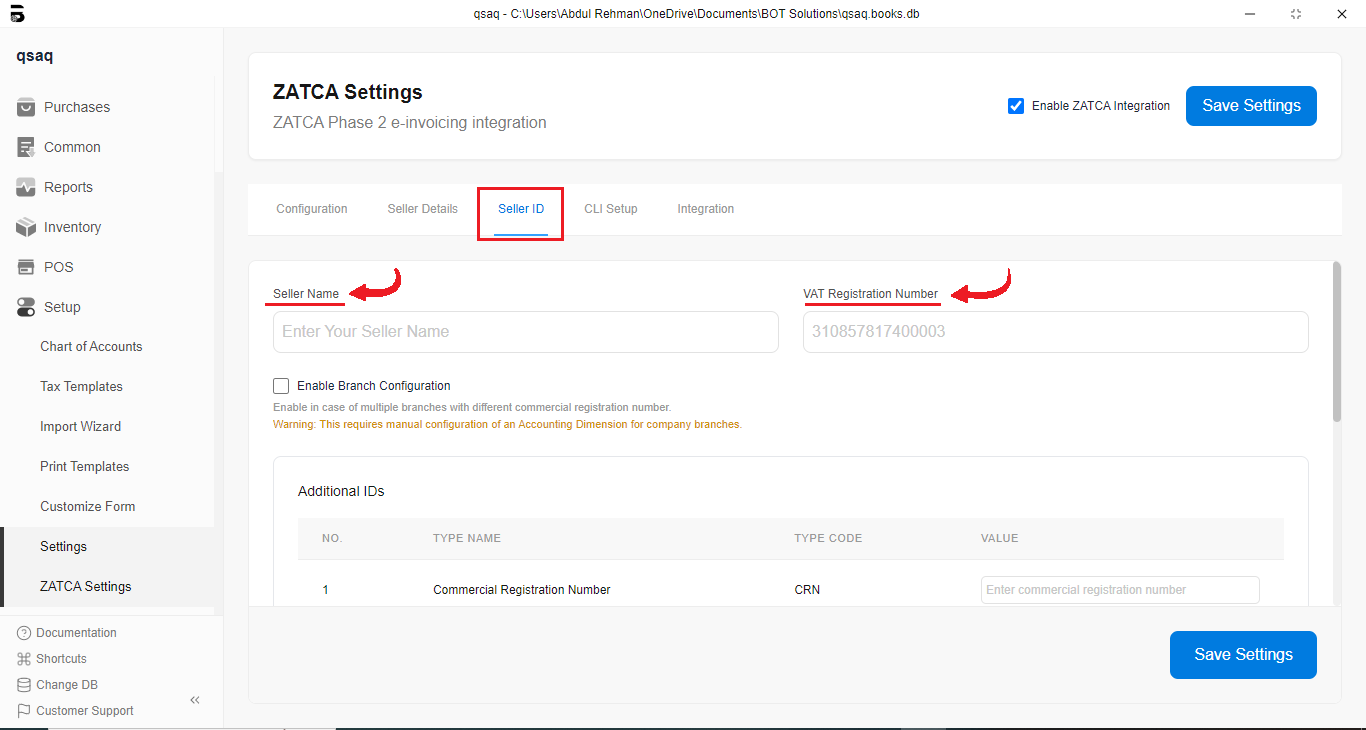
Task: Select the Integration tab
Action: 705,209
